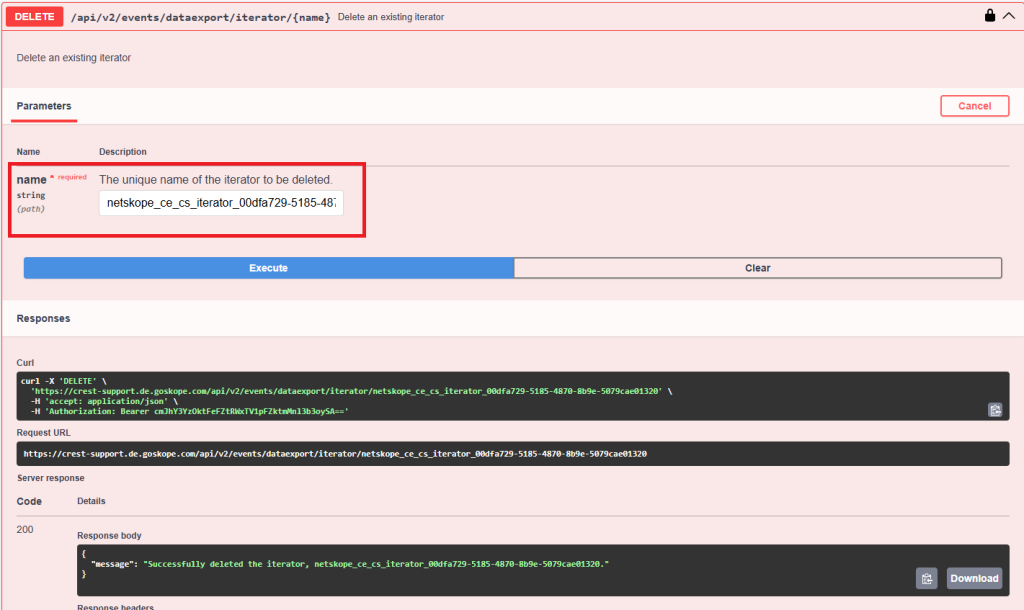Image resolution: width=1024 pixels, height=610 pixels.
Task: Click the "Curl" label
Action: 25,363
